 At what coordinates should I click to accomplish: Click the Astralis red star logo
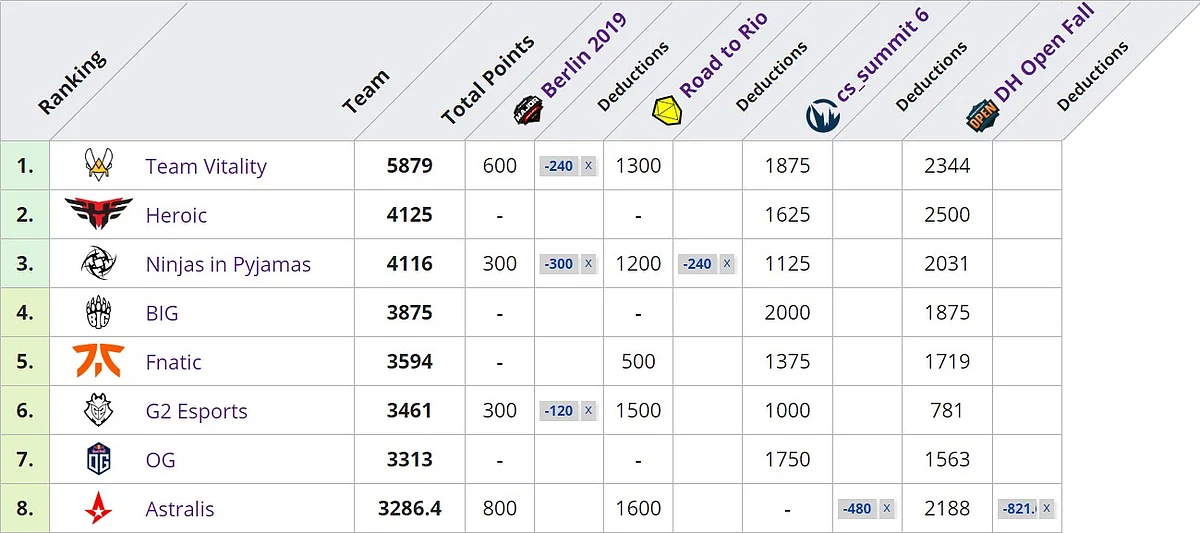[x=98, y=509]
